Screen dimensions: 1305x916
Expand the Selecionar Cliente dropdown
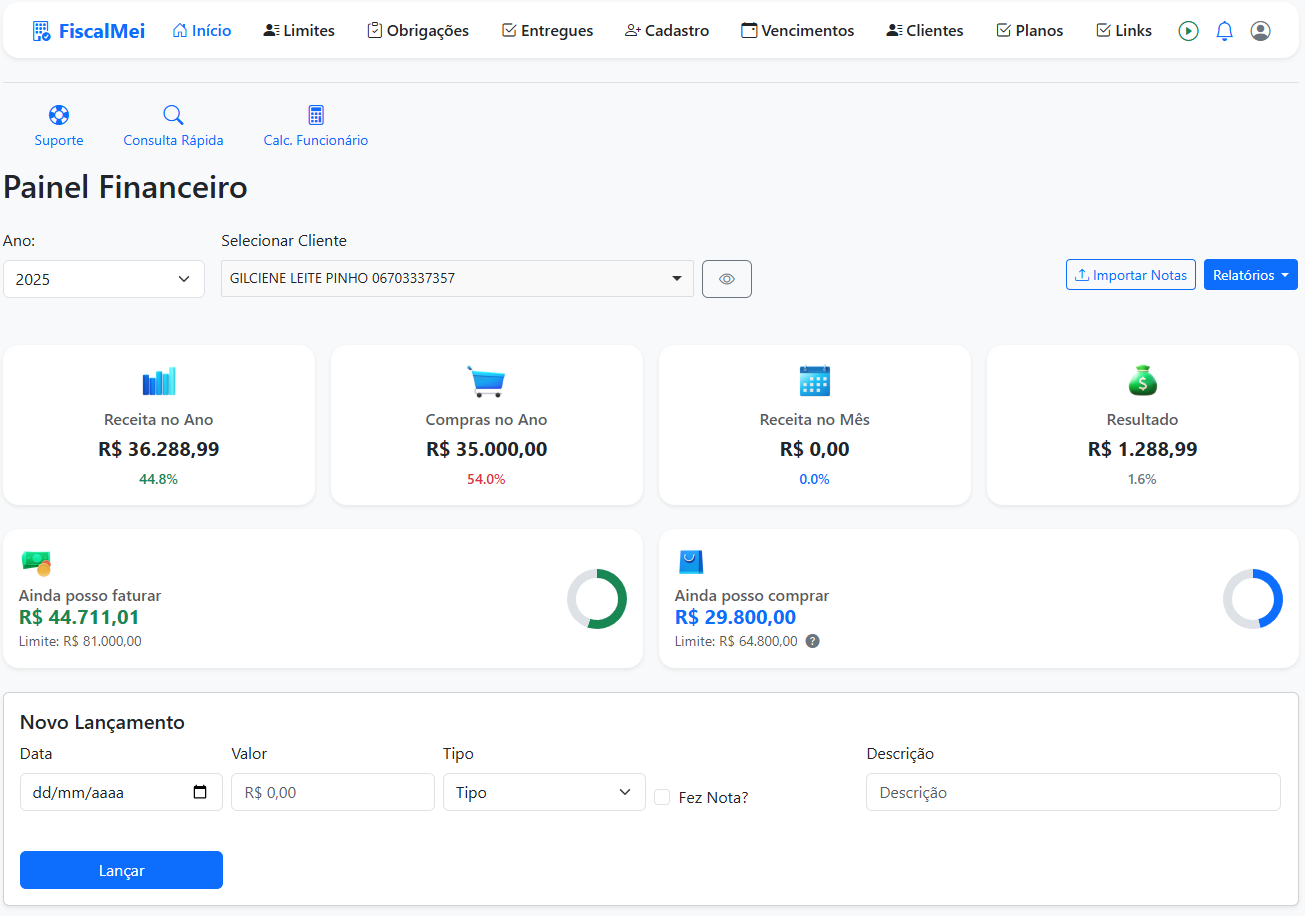[x=456, y=278]
